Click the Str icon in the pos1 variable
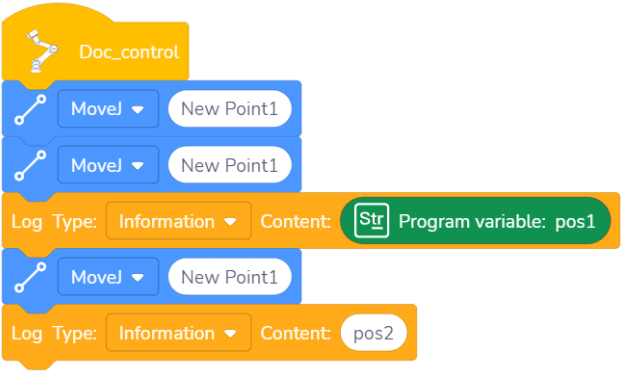This screenshot has width=623, height=371. tap(371, 220)
